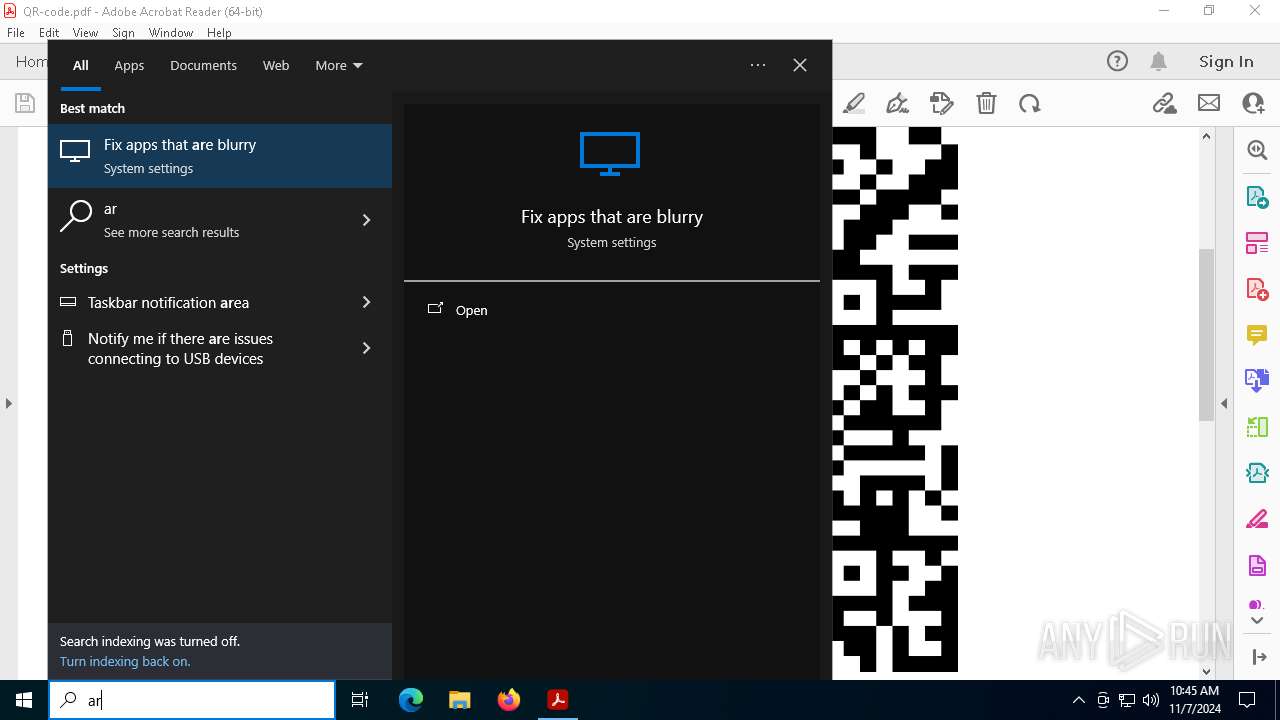Expand the More search filter dropdown
This screenshot has height=720, width=1280.
click(338, 65)
